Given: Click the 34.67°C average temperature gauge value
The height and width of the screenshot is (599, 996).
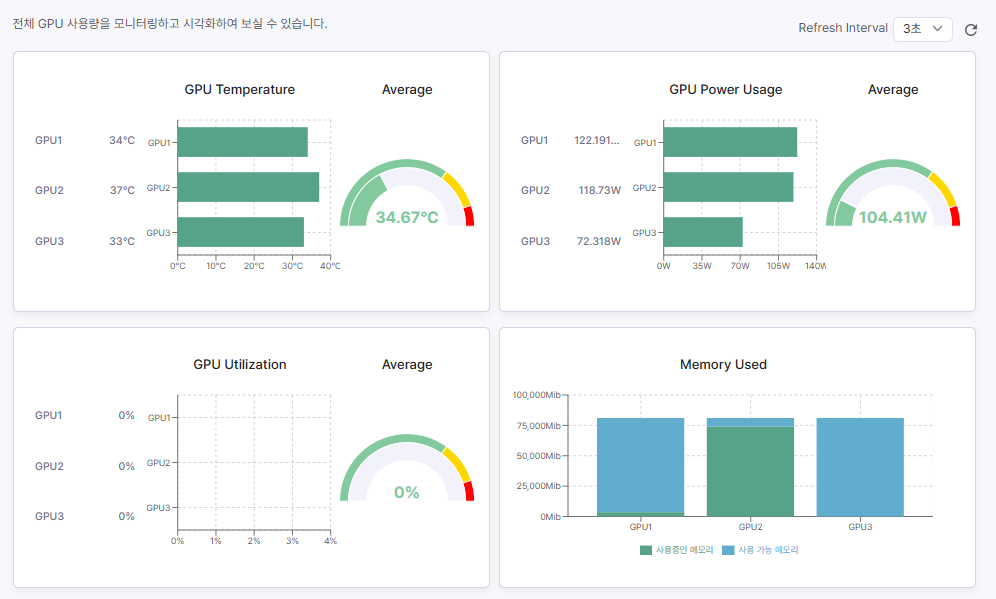Looking at the screenshot, I should pyautogui.click(x=407, y=218).
